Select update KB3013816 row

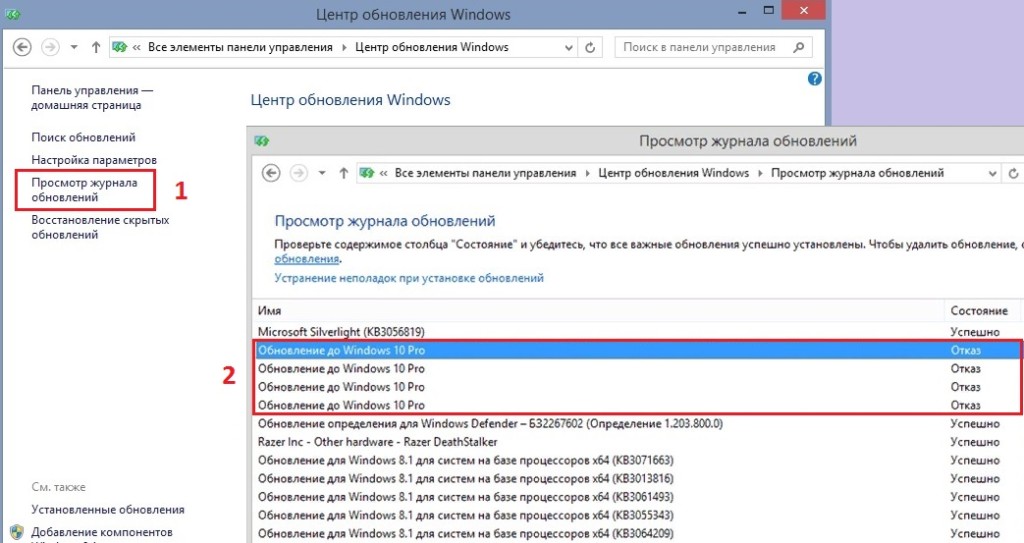[638, 478]
